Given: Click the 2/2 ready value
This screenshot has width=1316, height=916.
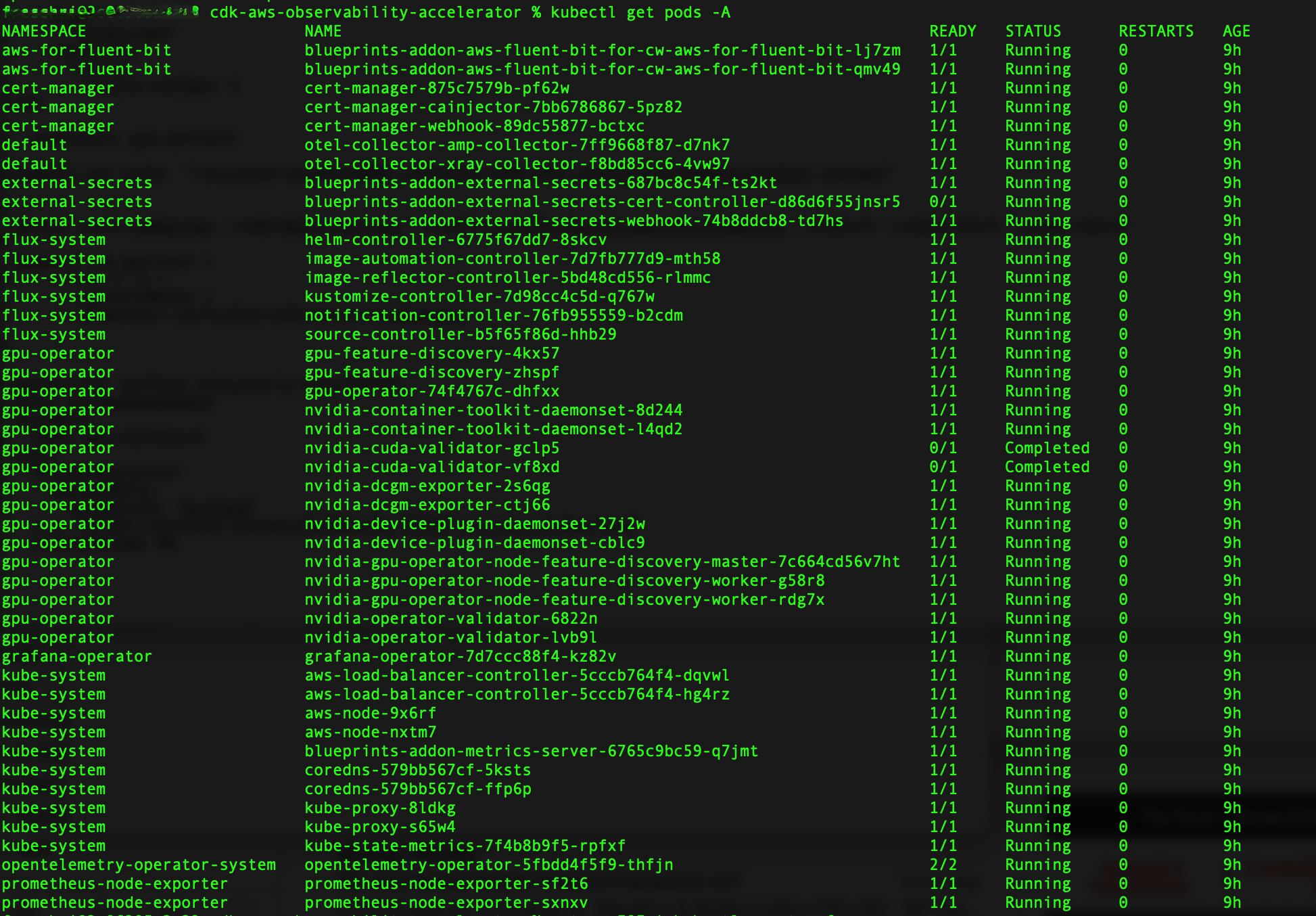Looking at the screenshot, I should point(943,865).
